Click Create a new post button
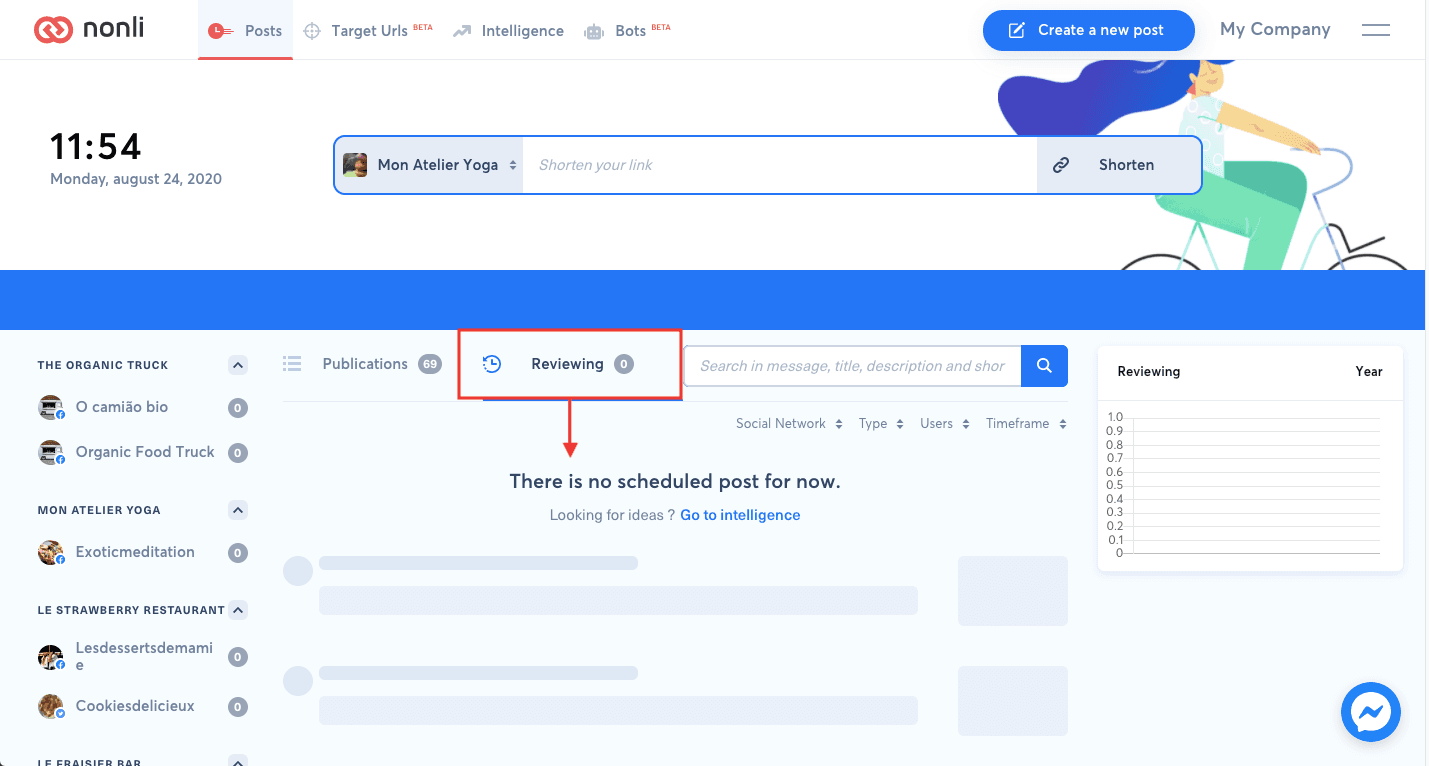The width and height of the screenshot is (1429, 766). (1089, 30)
